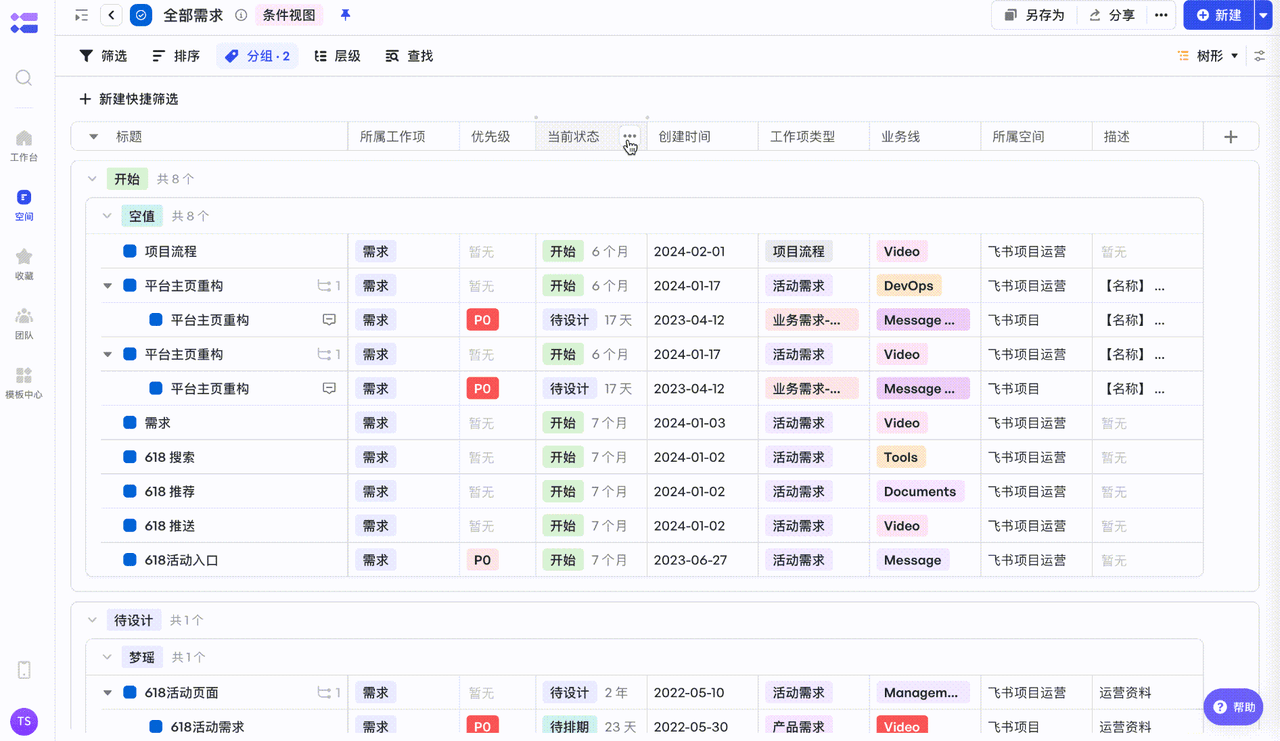
Task: Open dropdown arrow beside 新建 button
Action: pyautogui.click(x=1262, y=15)
